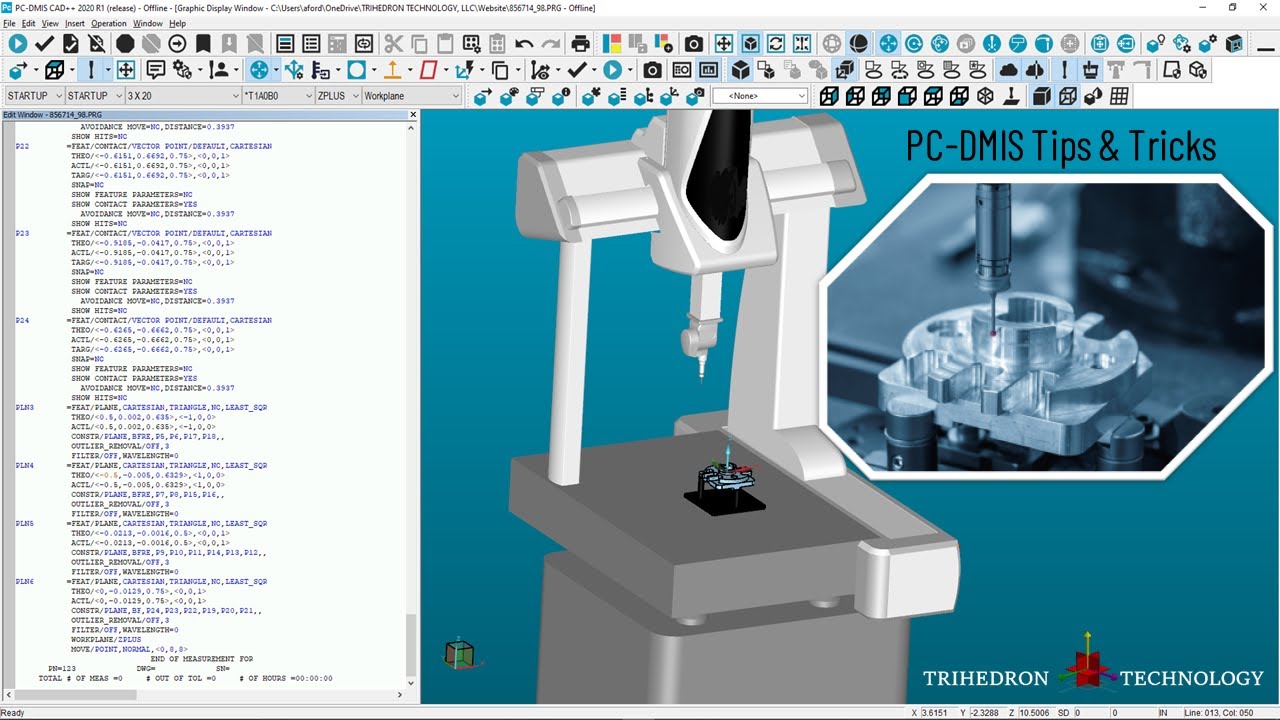Click the WORKPLANE/ZPLUS command line
Viewport: 1280px width, 720px height.
(106, 640)
